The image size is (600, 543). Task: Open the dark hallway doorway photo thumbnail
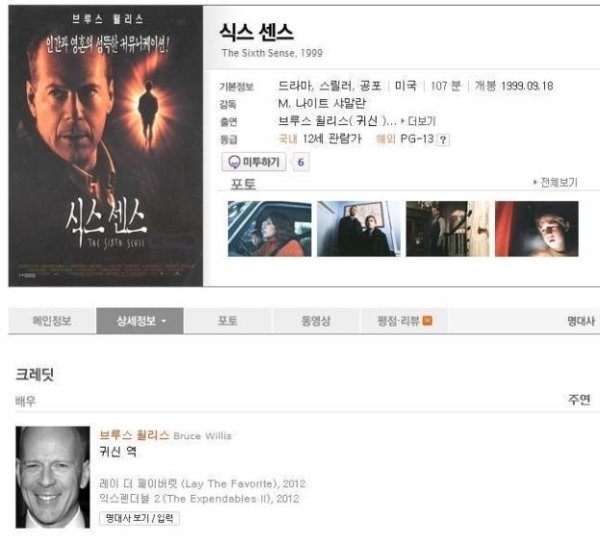pos(447,228)
